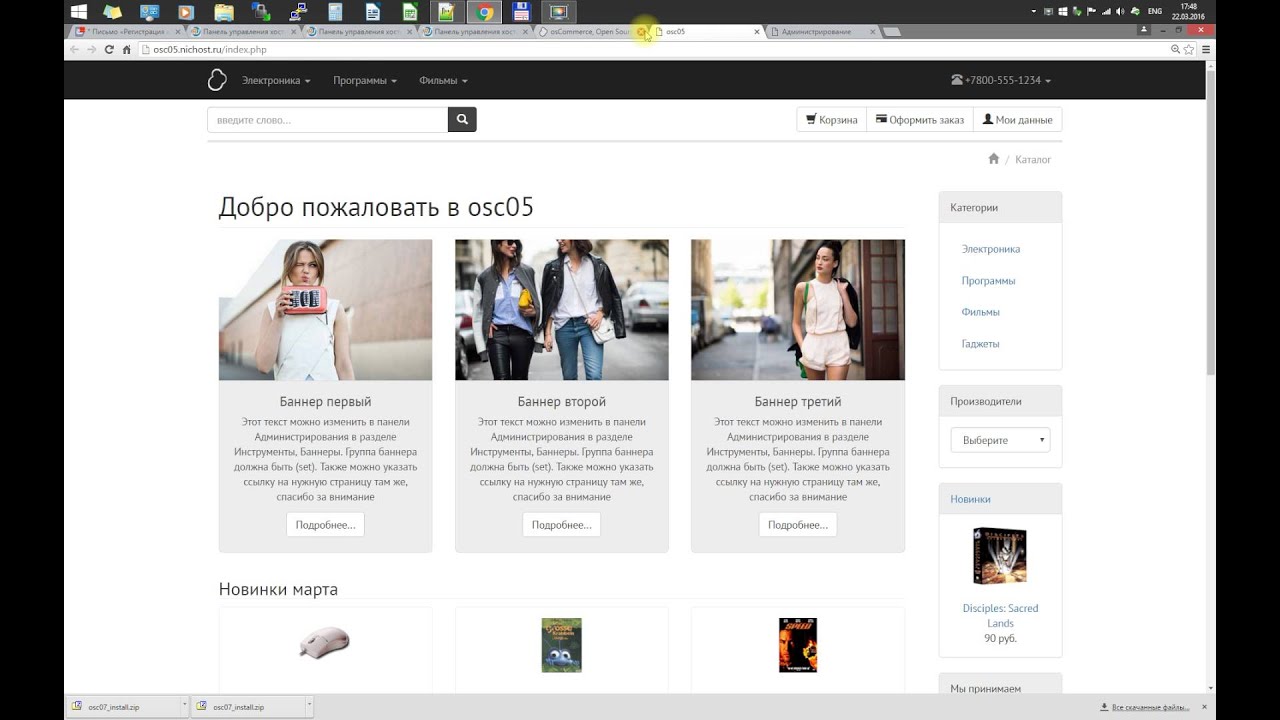Click Все скачанные файлы link
Viewport: 1280px width, 720px height.
coord(1151,707)
